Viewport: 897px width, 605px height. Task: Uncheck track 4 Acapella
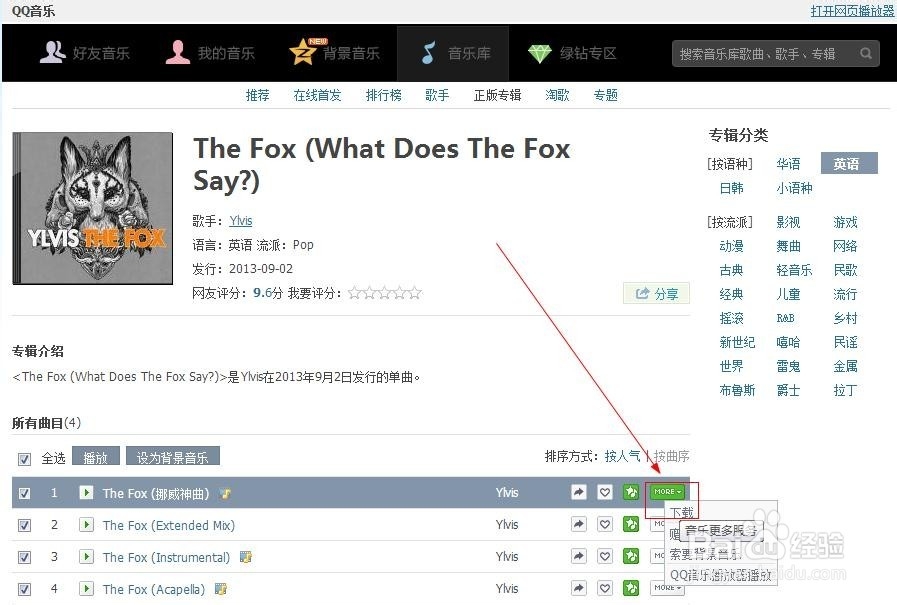24,589
